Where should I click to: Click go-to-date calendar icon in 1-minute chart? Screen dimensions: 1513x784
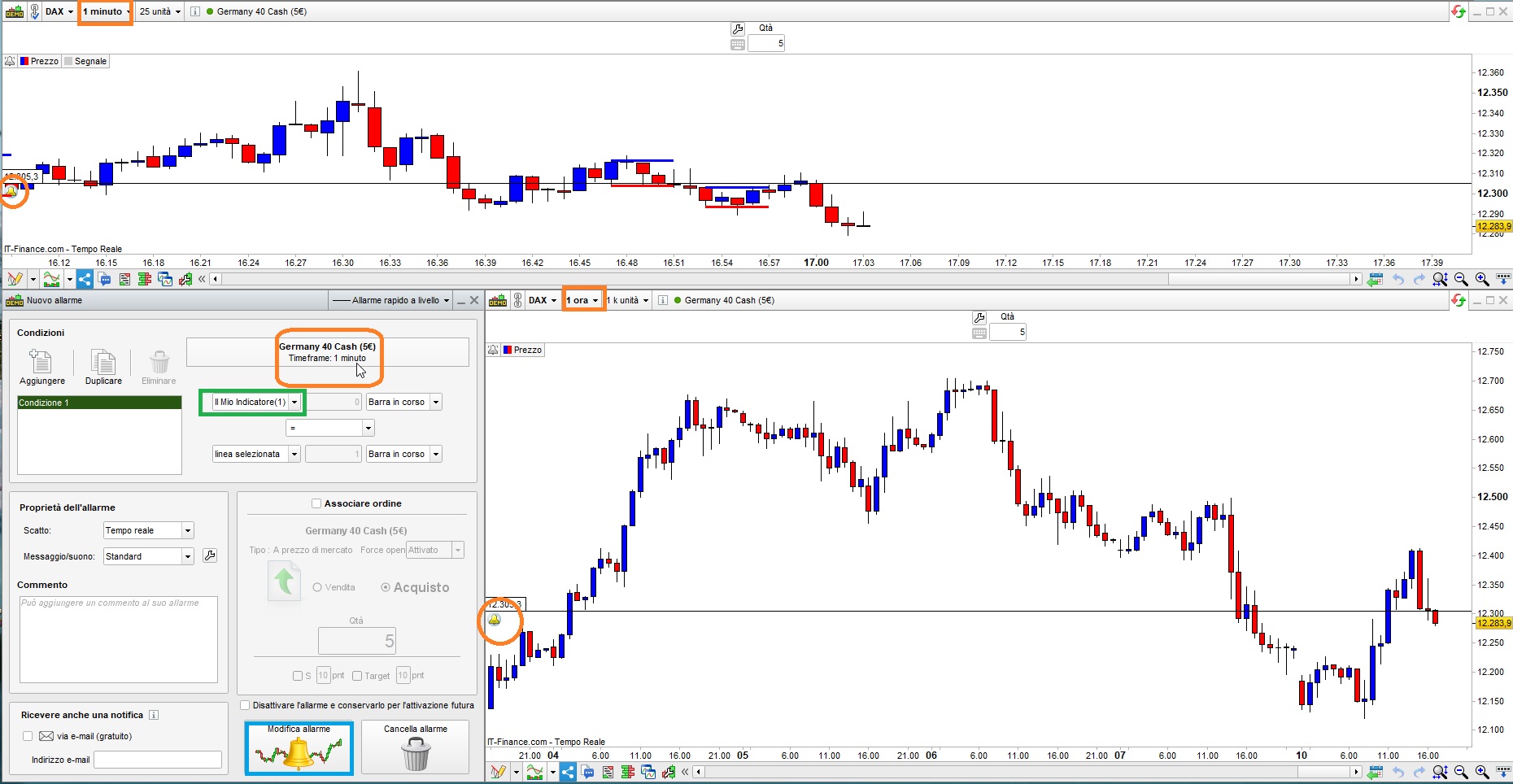pyautogui.click(x=1376, y=279)
